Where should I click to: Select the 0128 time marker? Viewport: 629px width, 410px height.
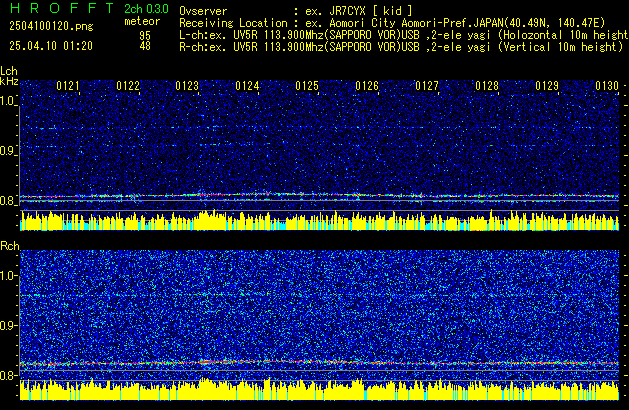coord(487,86)
